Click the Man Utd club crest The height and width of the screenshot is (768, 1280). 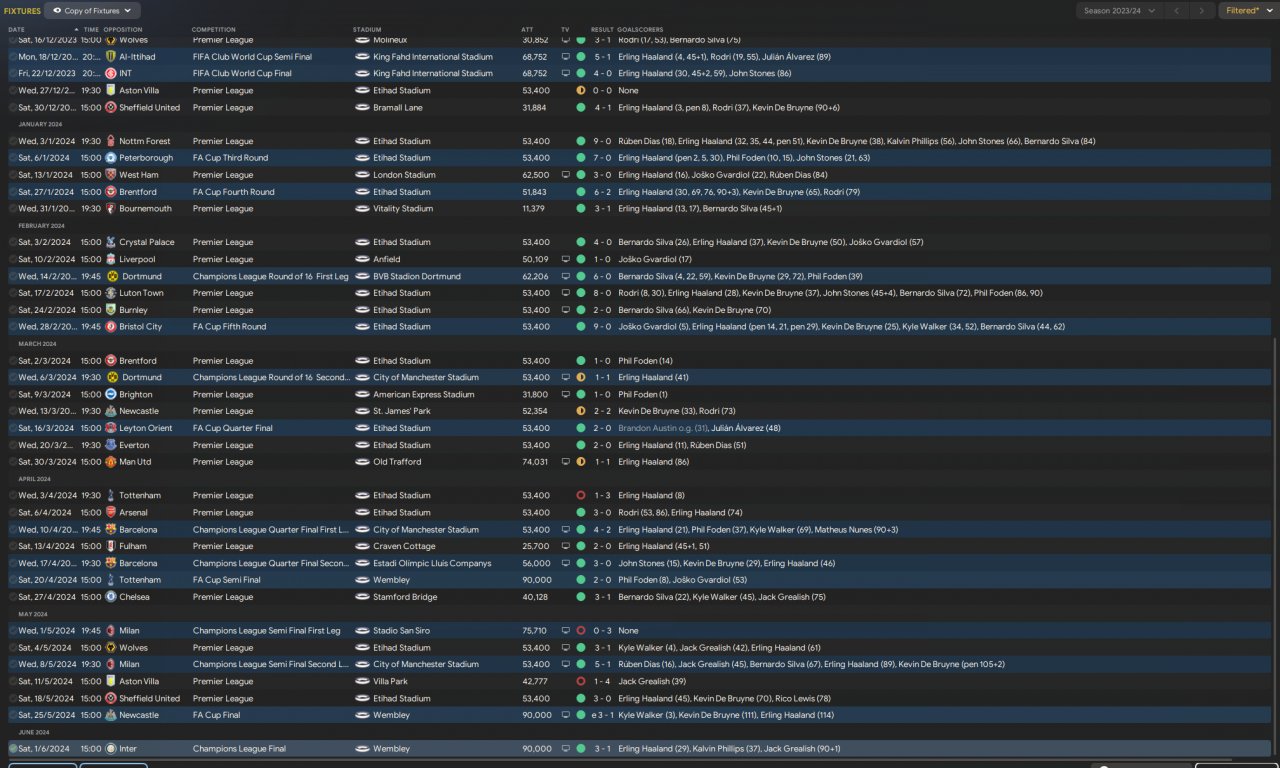tap(111, 462)
